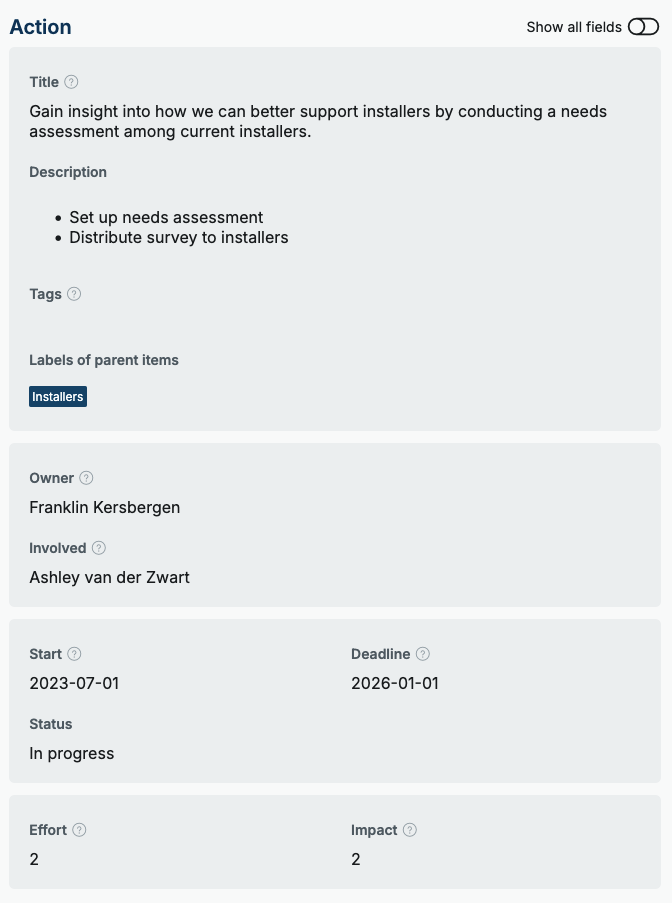
Task: Click owner name Franklin Kersbergen
Action: [x=105, y=507]
